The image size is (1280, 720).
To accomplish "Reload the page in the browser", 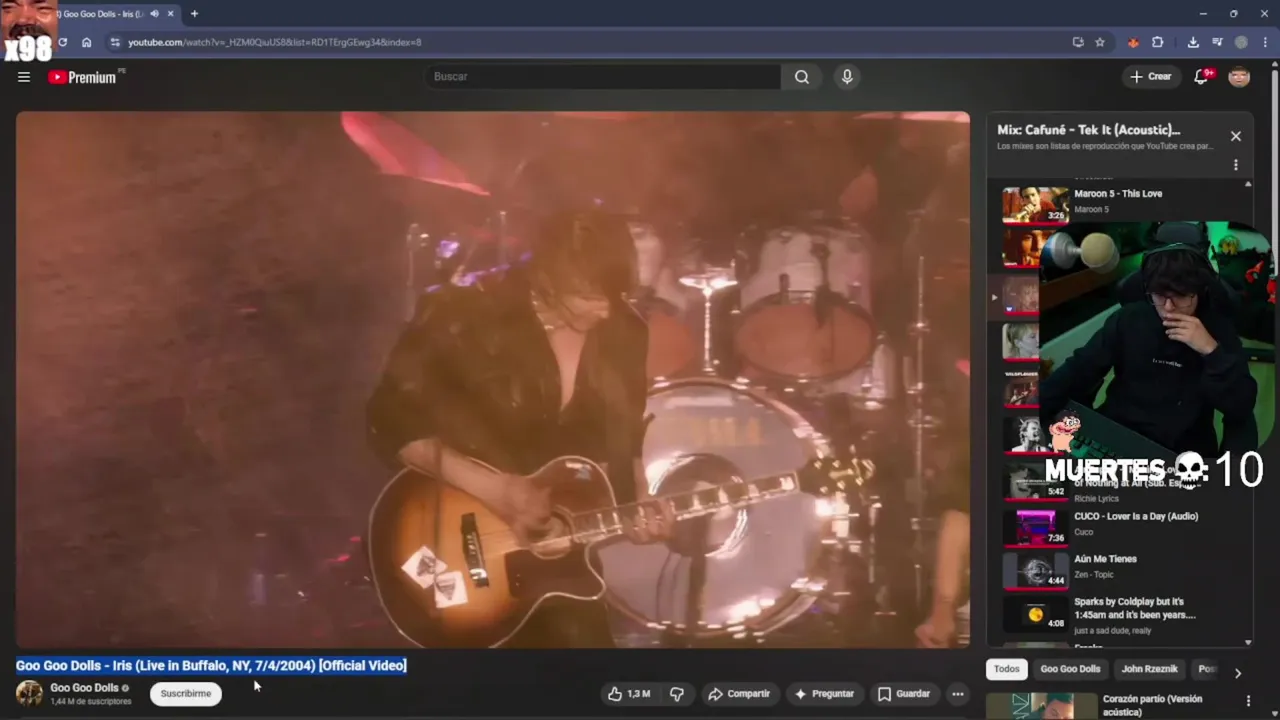I will (62, 42).
